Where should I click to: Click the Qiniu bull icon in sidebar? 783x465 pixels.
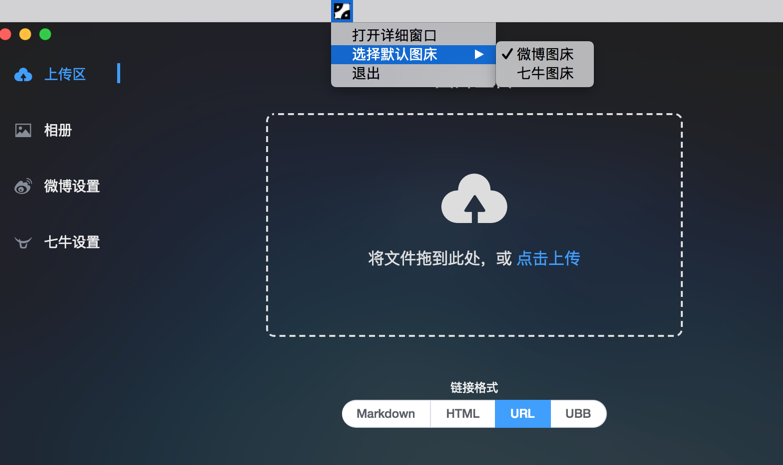point(23,242)
